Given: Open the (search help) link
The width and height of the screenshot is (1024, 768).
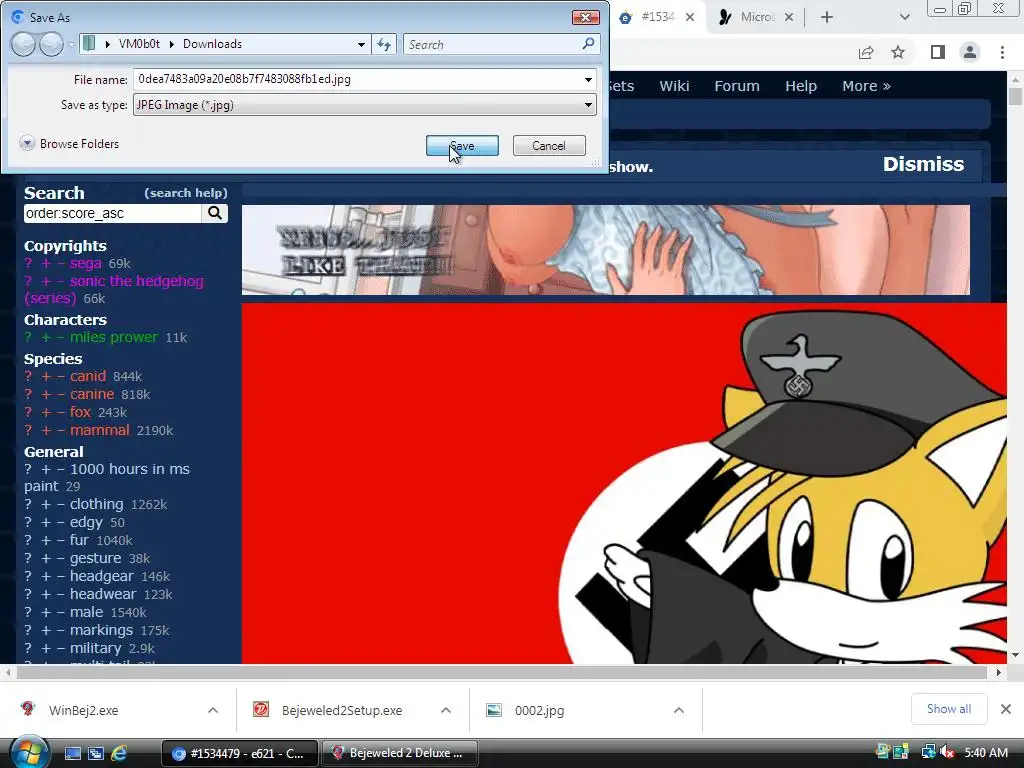Looking at the screenshot, I should click(x=185, y=193).
